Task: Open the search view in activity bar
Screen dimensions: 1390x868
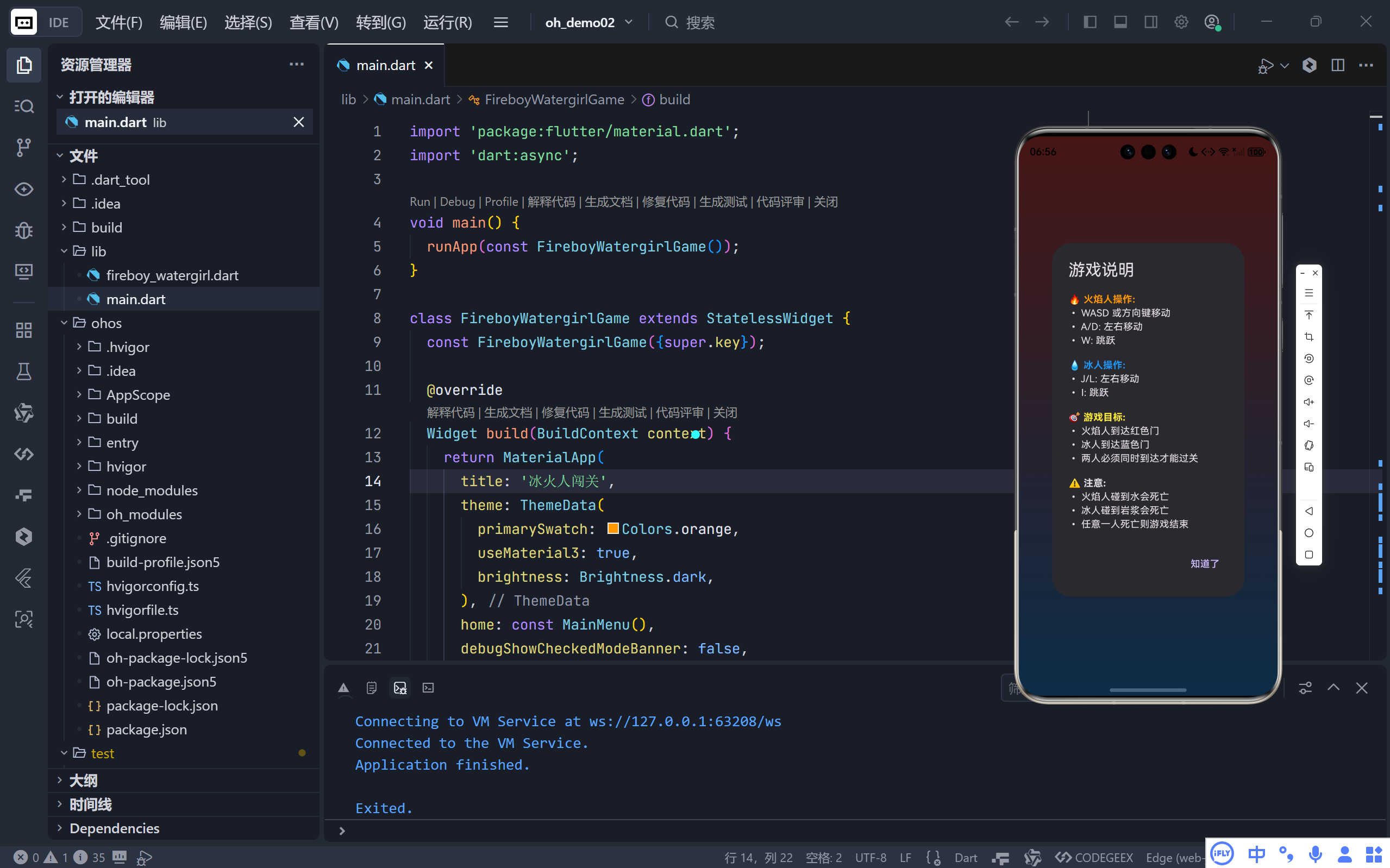Action: (x=23, y=106)
